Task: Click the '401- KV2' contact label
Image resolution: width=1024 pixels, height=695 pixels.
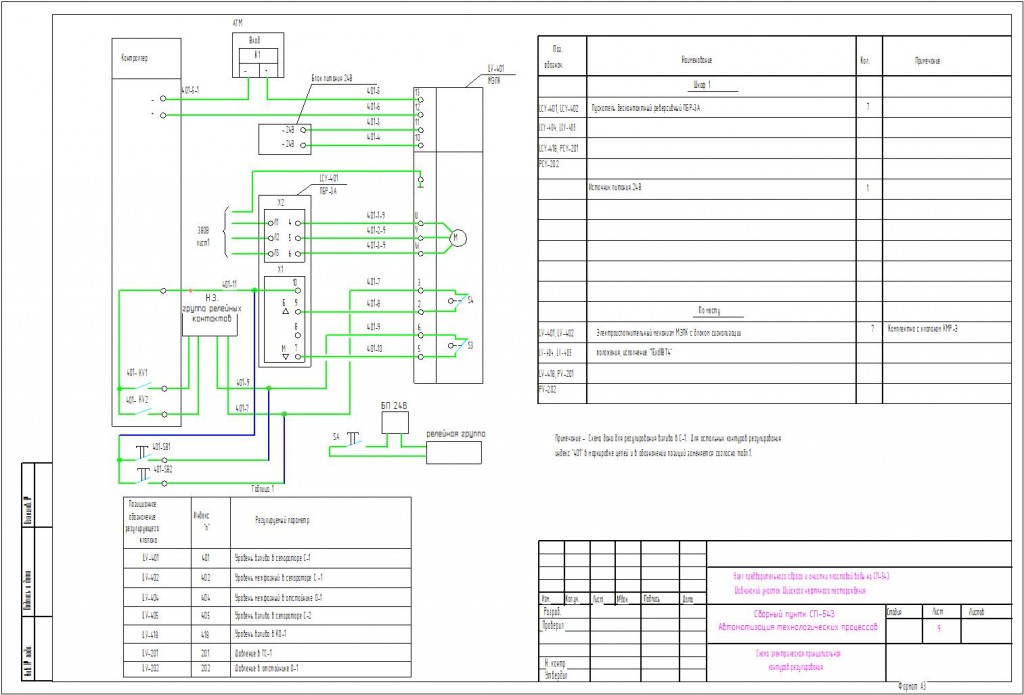Action: [x=137, y=399]
